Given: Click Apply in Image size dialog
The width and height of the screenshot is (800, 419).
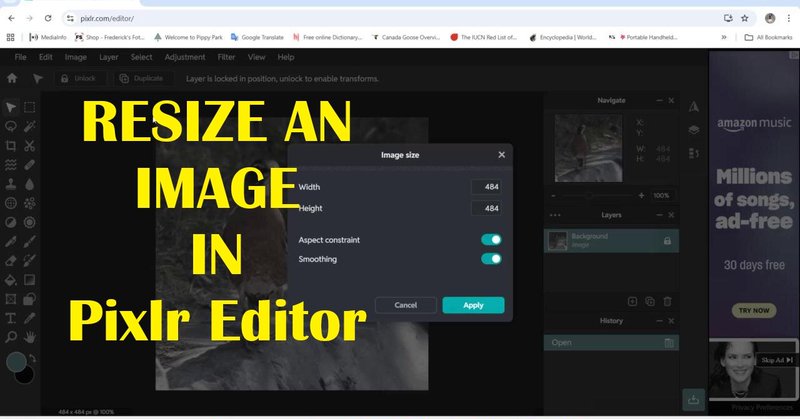Looking at the screenshot, I should click(x=473, y=305).
